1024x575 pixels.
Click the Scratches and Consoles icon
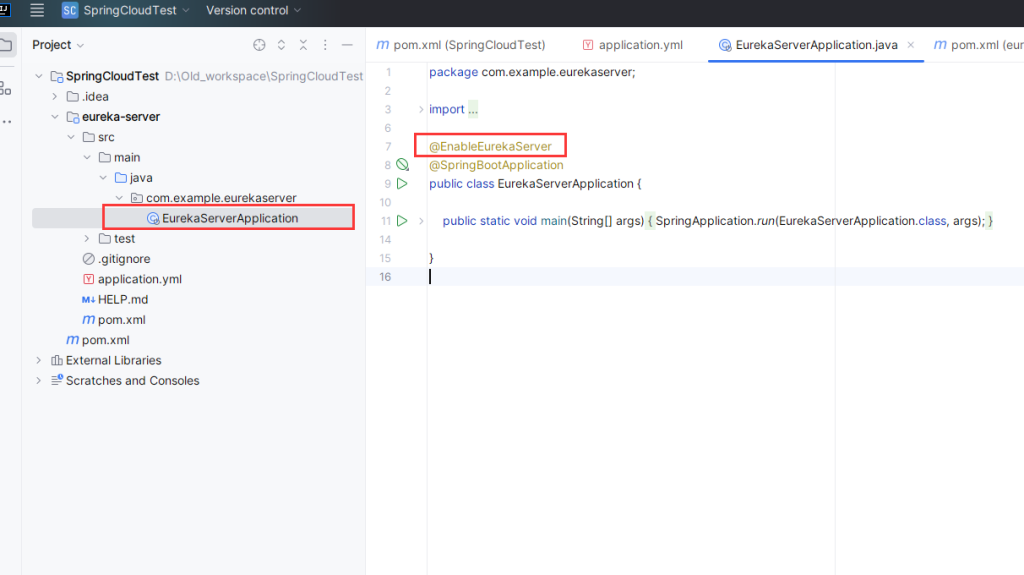tap(57, 380)
